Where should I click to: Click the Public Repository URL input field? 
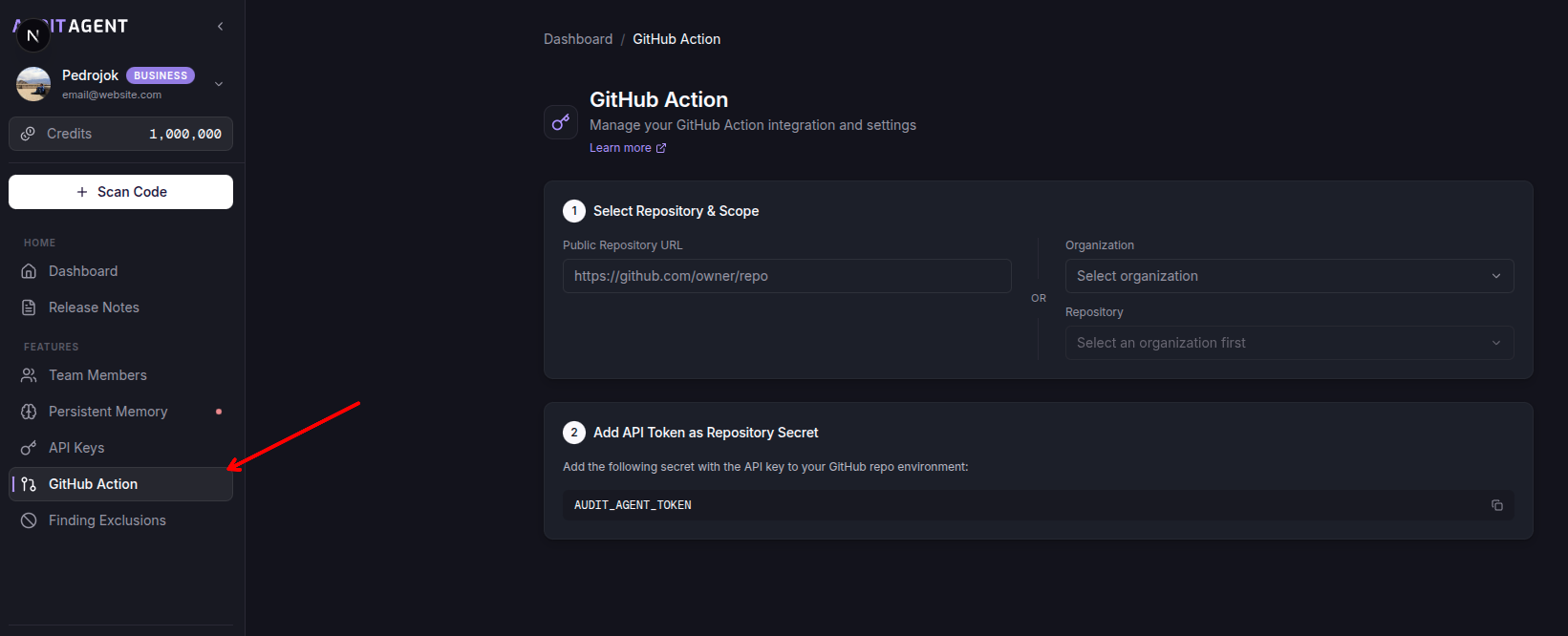(787, 276)
